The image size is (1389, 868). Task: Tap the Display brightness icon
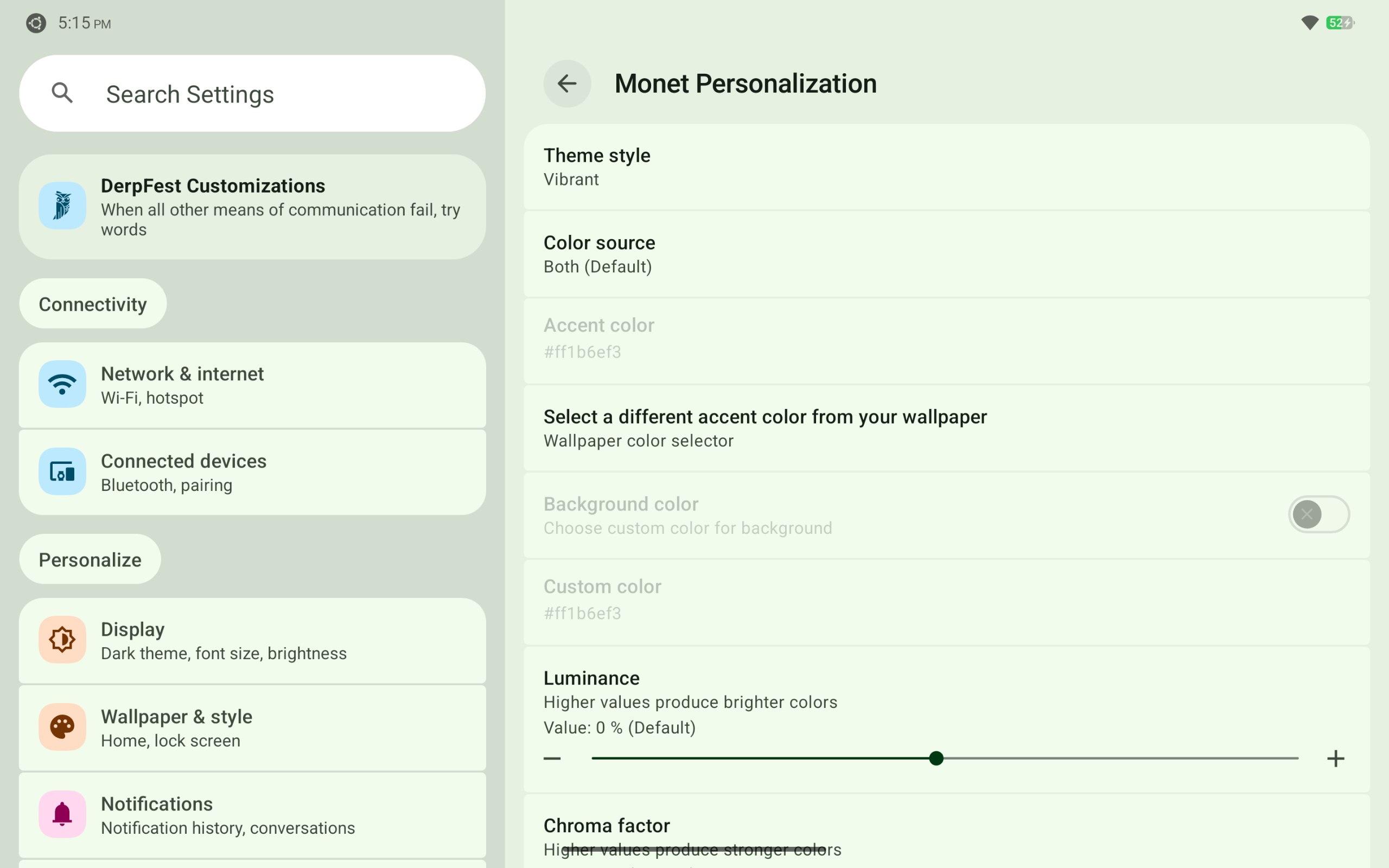pos(62,640)
